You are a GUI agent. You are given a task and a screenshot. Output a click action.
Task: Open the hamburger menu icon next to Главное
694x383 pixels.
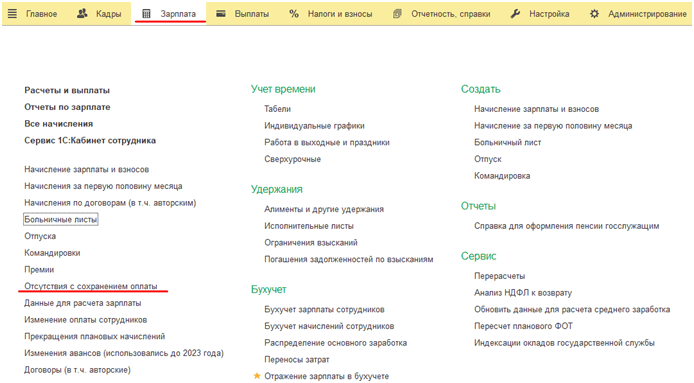[x=12, y=14]
